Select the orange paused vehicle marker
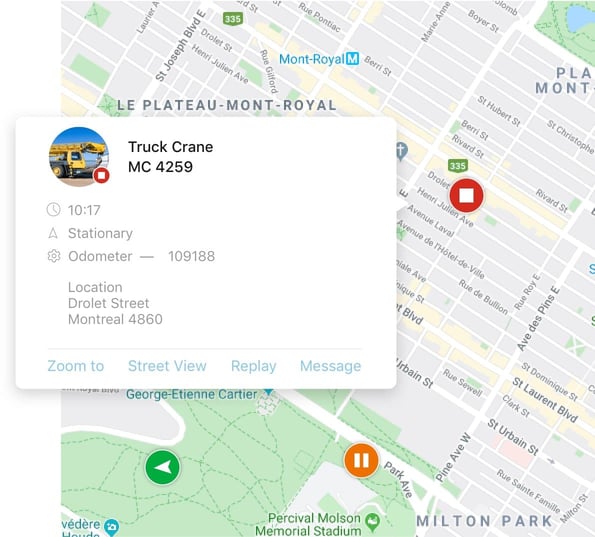Image resolution: width=595 pixels, height=537 pixels. pyautogui.click(x=361, y=460)
